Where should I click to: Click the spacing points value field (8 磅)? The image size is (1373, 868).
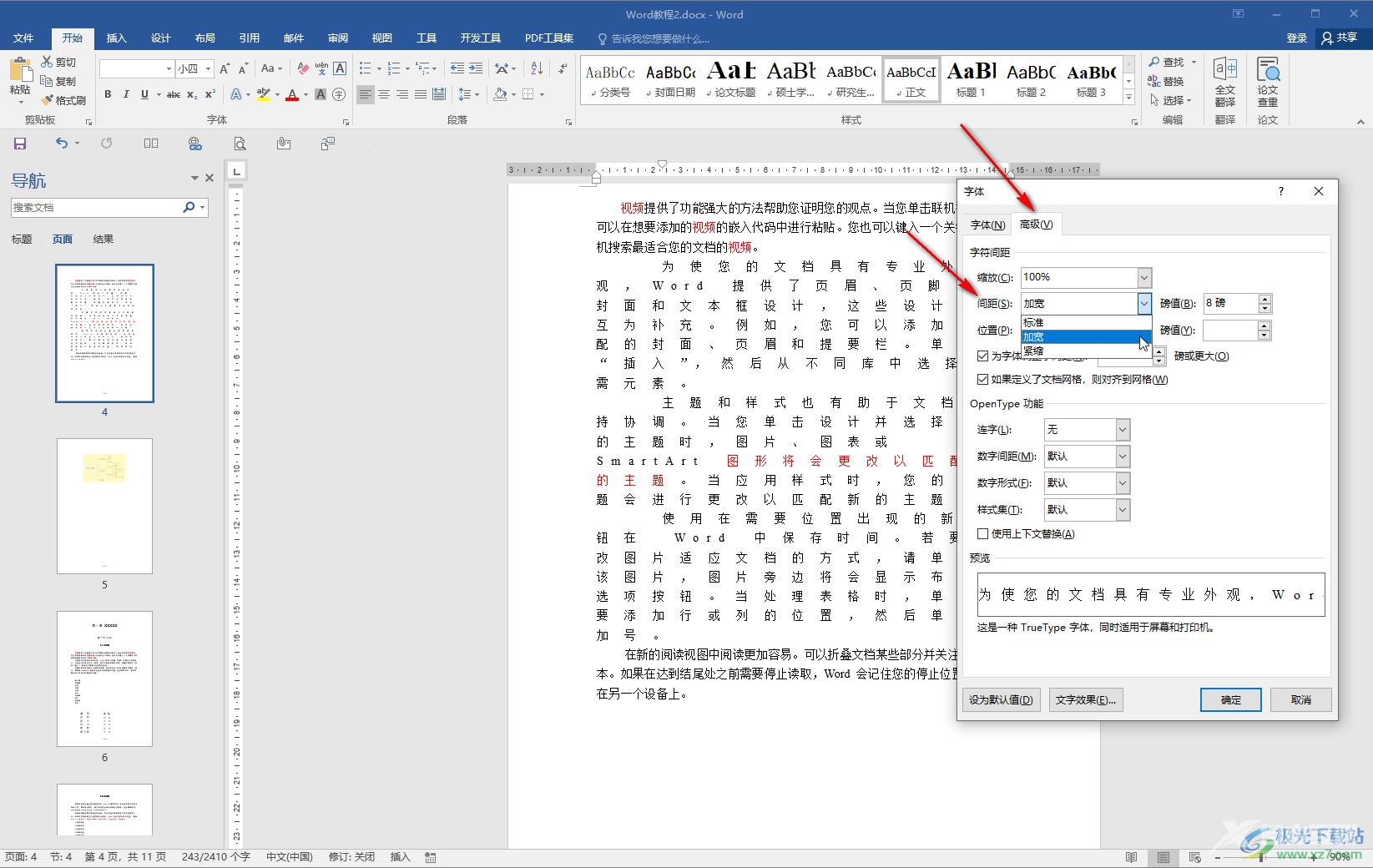pyautogui.click(x=1230, y=304)
